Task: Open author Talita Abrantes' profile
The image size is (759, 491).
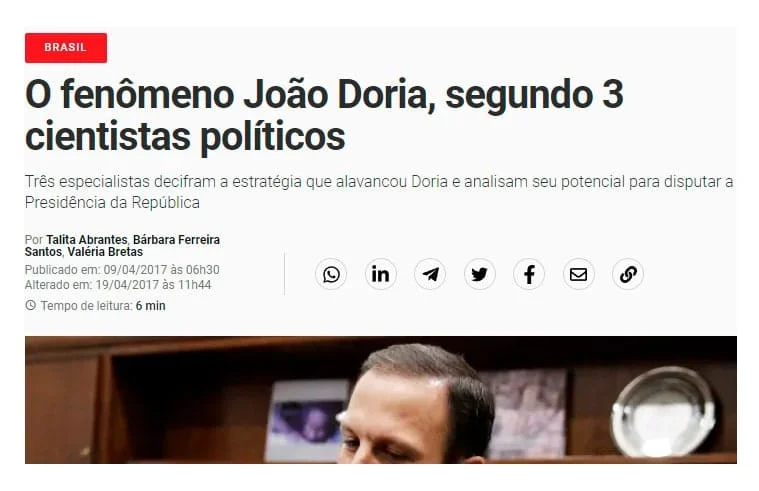Action: [87, 240]
